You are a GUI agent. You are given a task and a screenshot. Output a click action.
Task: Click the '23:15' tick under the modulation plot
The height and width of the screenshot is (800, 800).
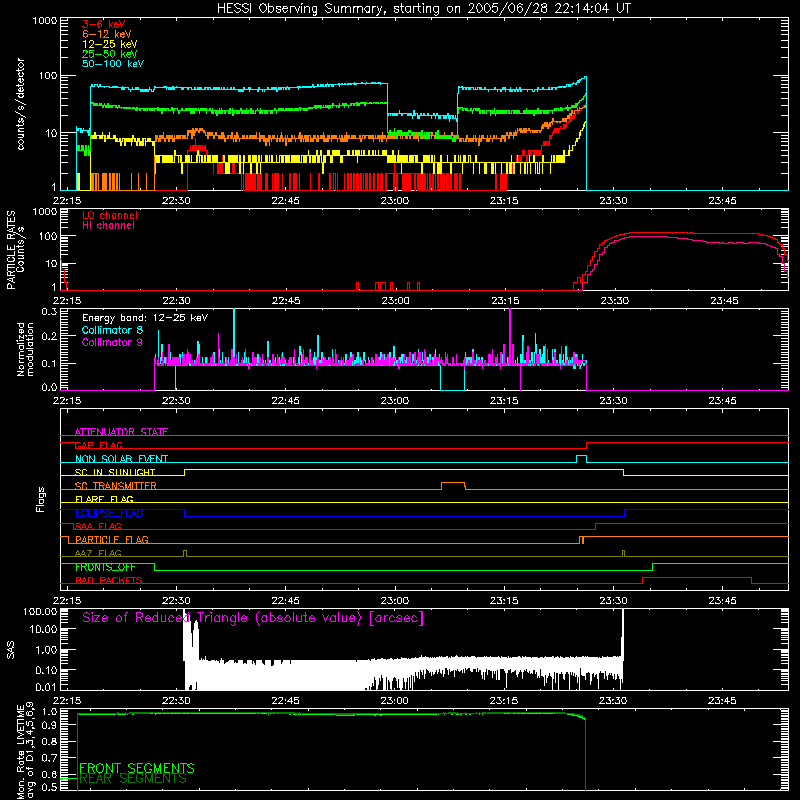coord(504,401)
